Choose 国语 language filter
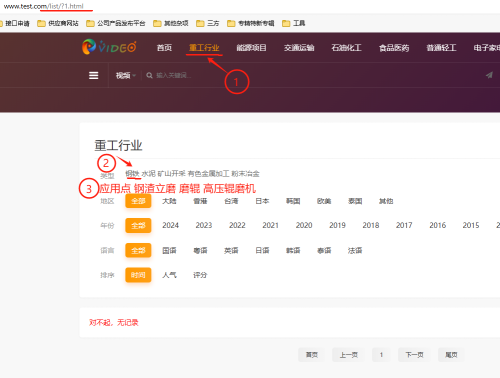This screenshot has width=500, height=378. click(169, 250)
